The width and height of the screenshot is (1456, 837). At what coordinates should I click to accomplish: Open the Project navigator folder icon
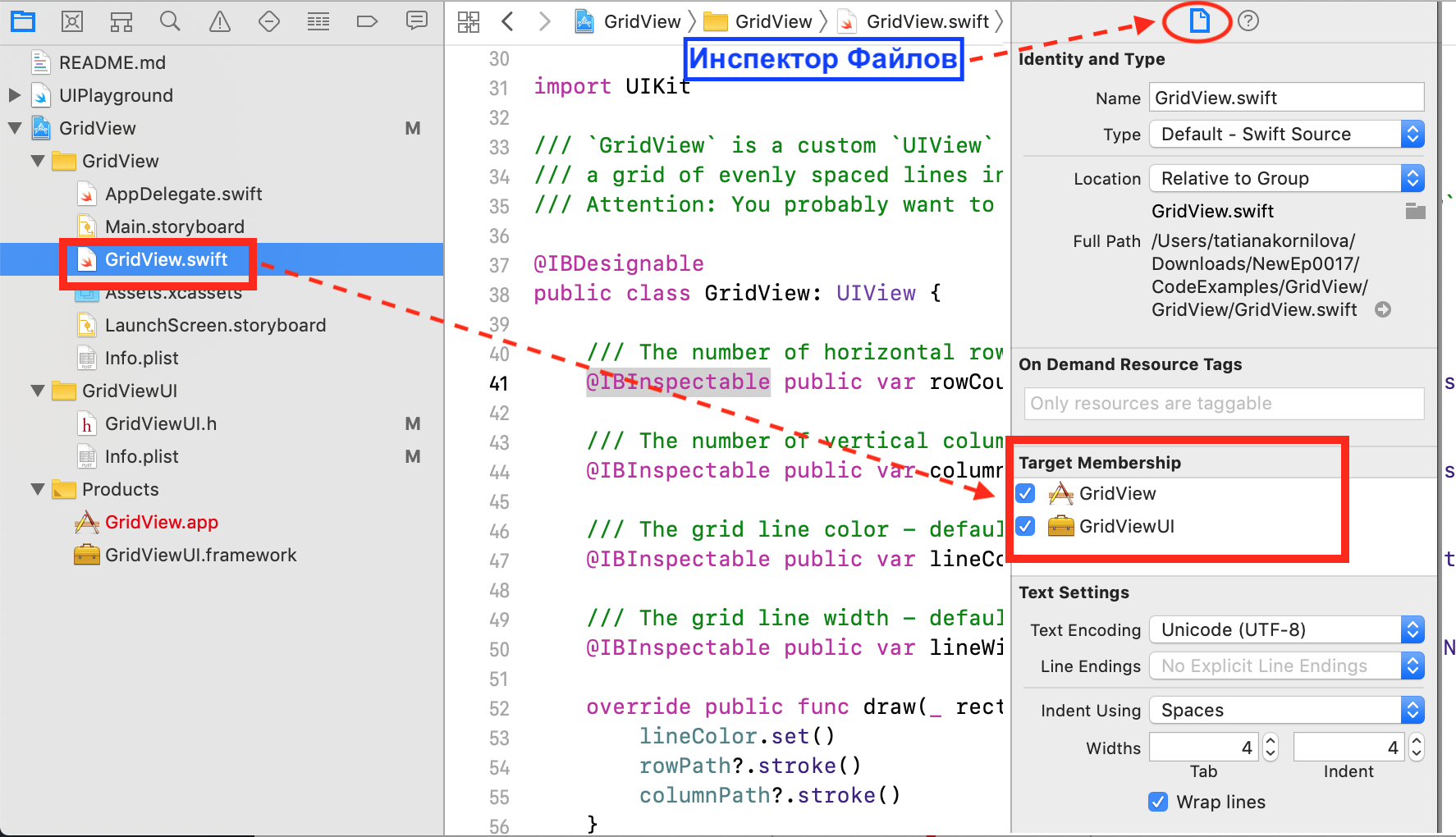23,21
